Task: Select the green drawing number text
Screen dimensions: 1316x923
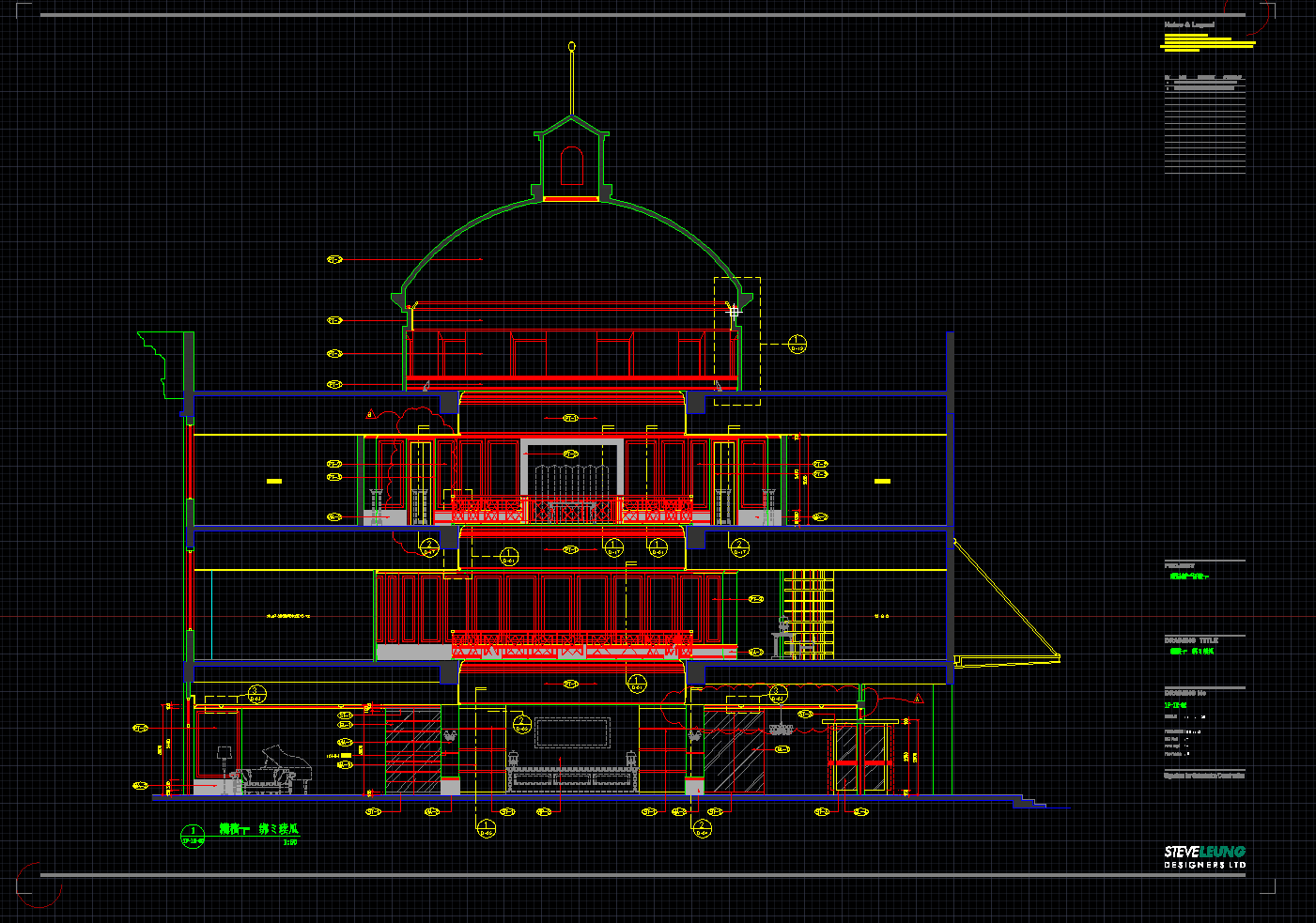Action: [x=1176, y=704]
